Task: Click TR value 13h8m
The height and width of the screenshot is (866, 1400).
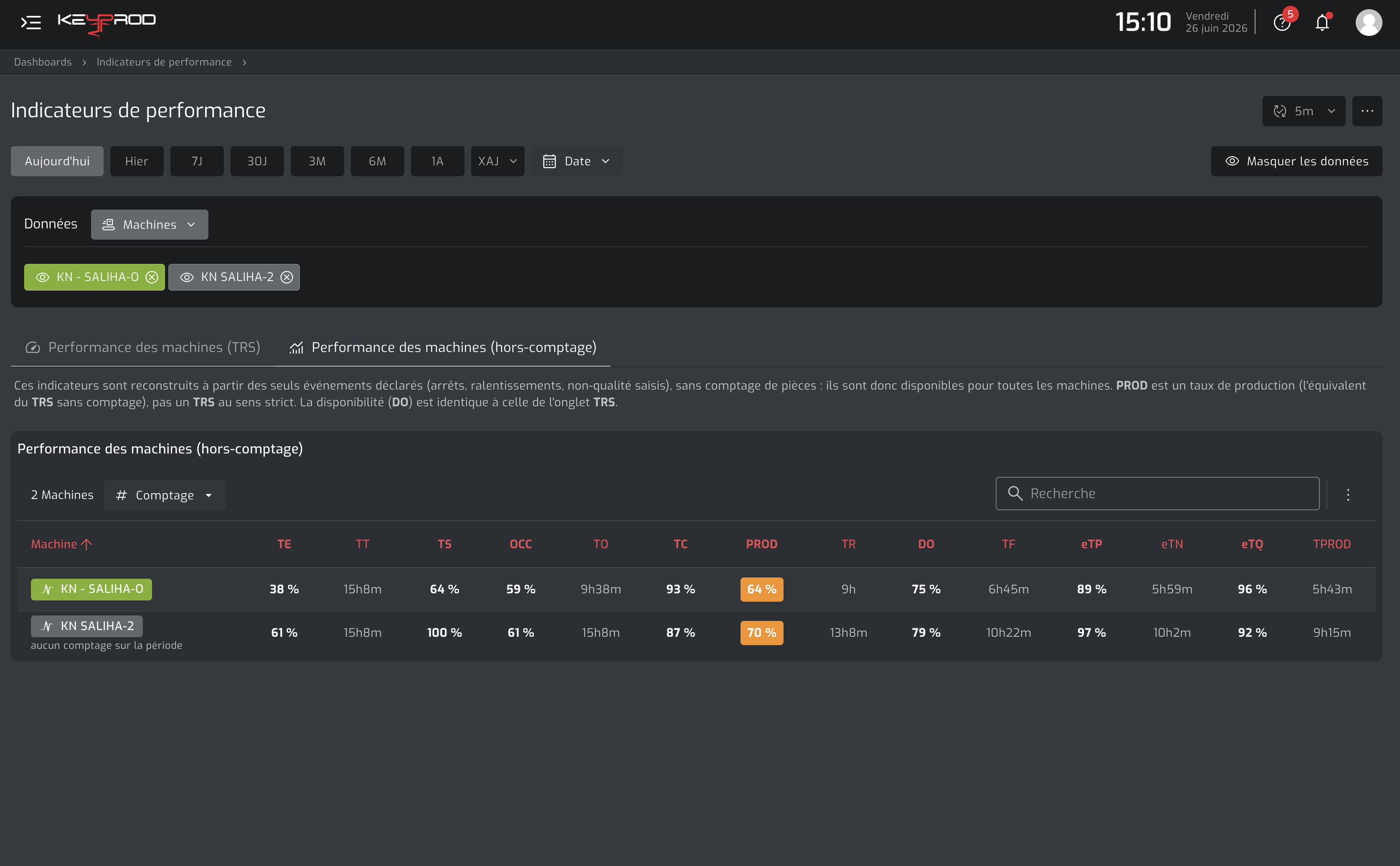Action: click(848, 633)
